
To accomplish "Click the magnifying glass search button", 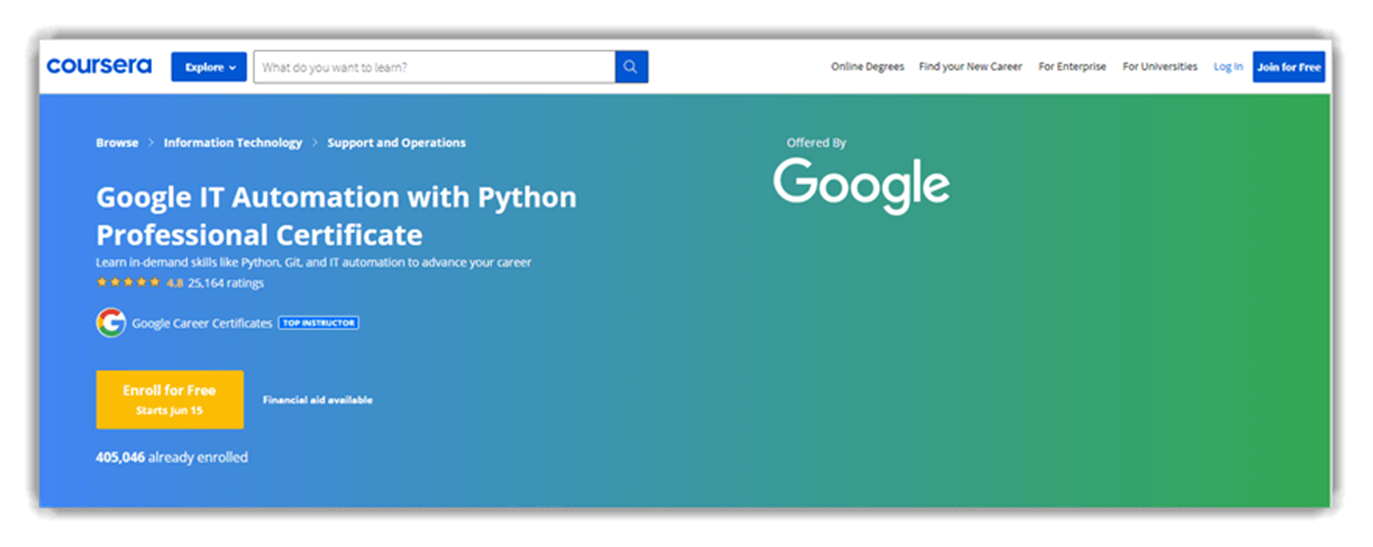I will coord(631,67).
